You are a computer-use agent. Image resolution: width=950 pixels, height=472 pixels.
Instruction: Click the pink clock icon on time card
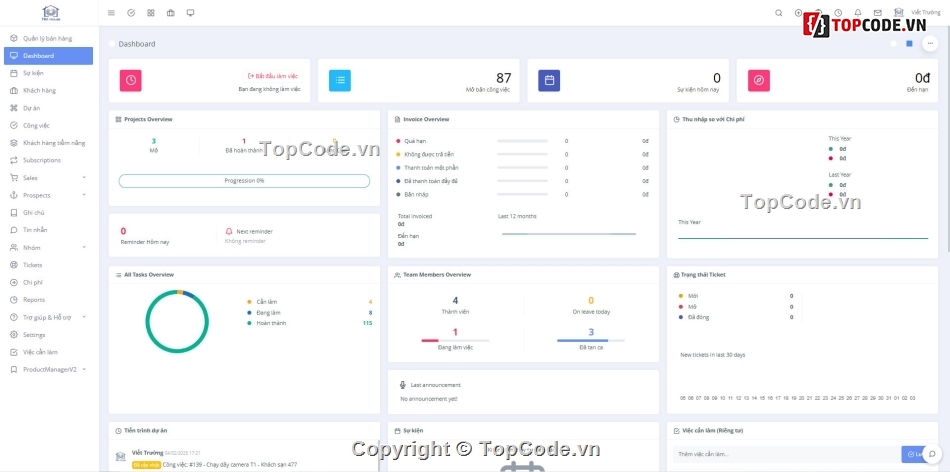coord(130,81)
